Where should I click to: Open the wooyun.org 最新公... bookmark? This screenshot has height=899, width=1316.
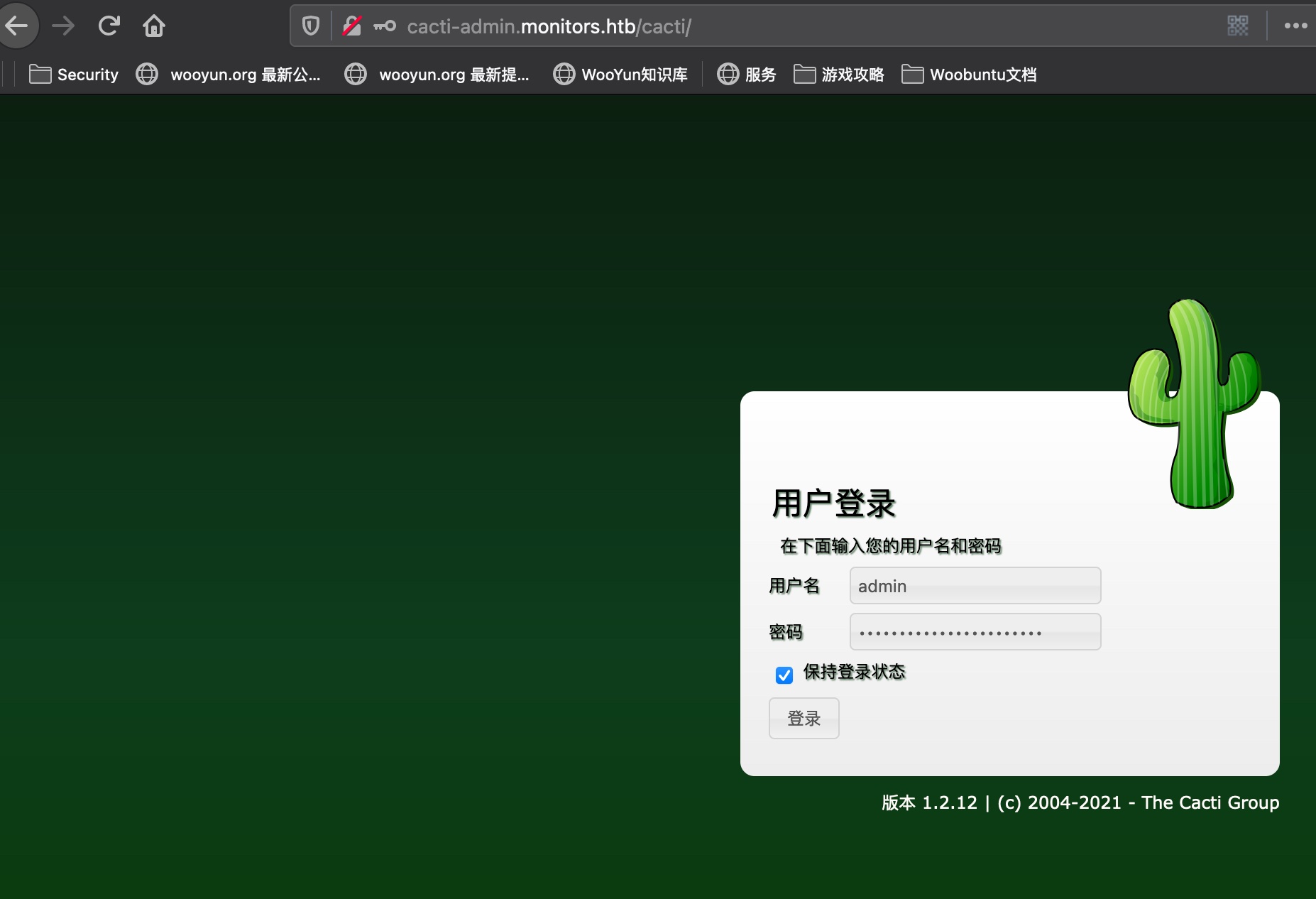tap(229, 75)
